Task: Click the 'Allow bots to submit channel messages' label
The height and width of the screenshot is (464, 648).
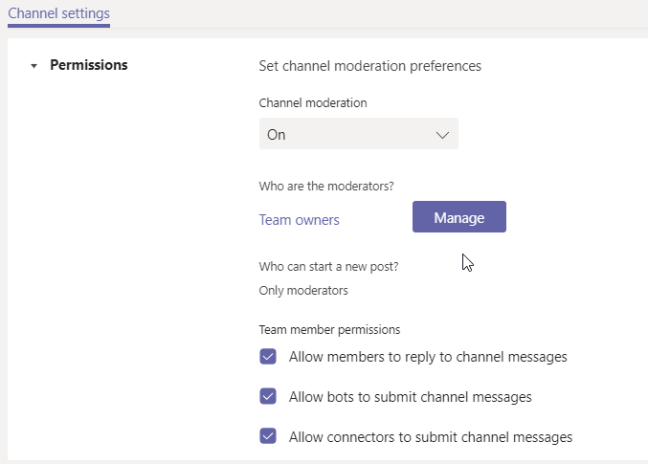Action: click(x=410, y=397)
